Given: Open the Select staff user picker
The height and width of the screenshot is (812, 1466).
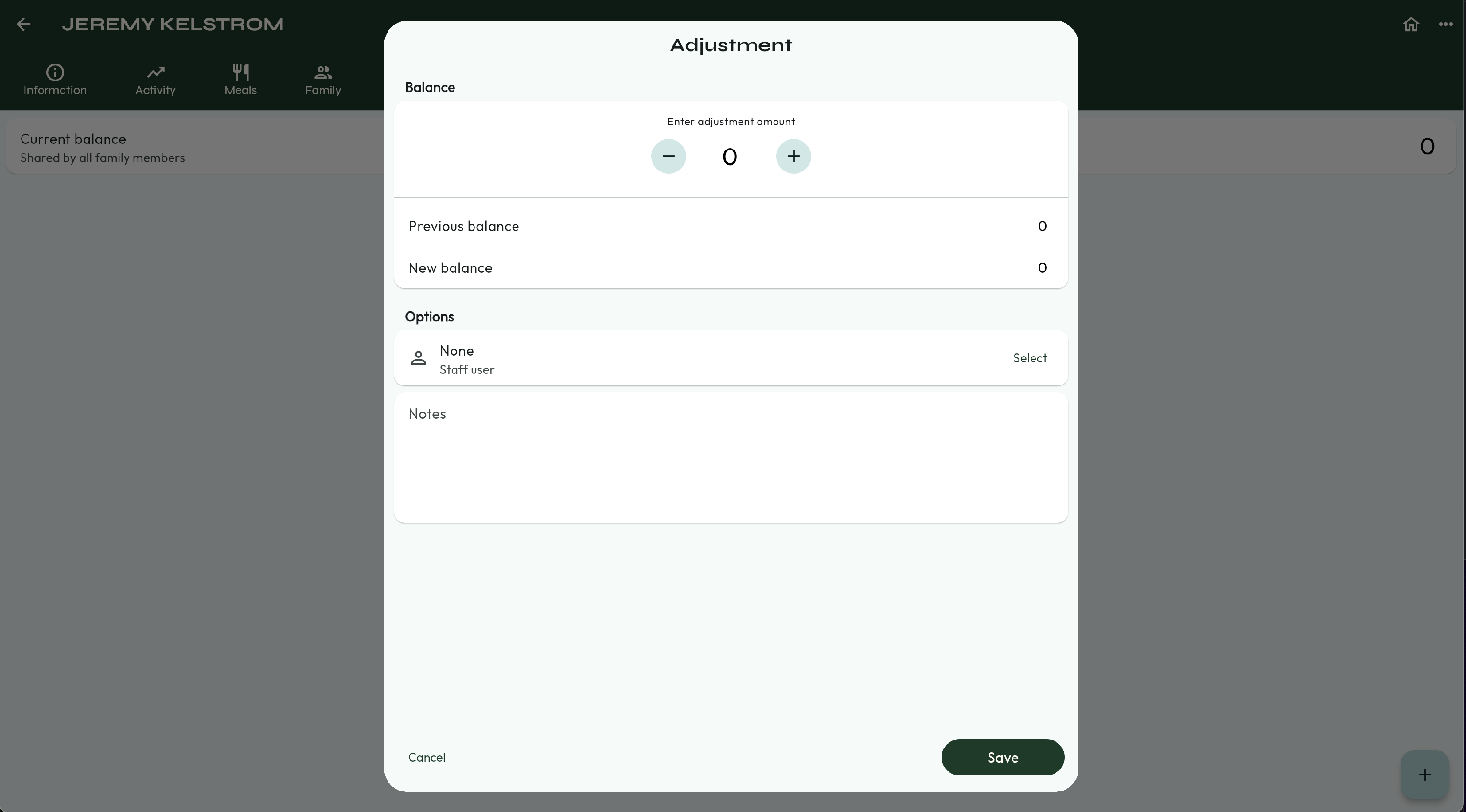Looking at the screenshot, I should [1030, 358].
